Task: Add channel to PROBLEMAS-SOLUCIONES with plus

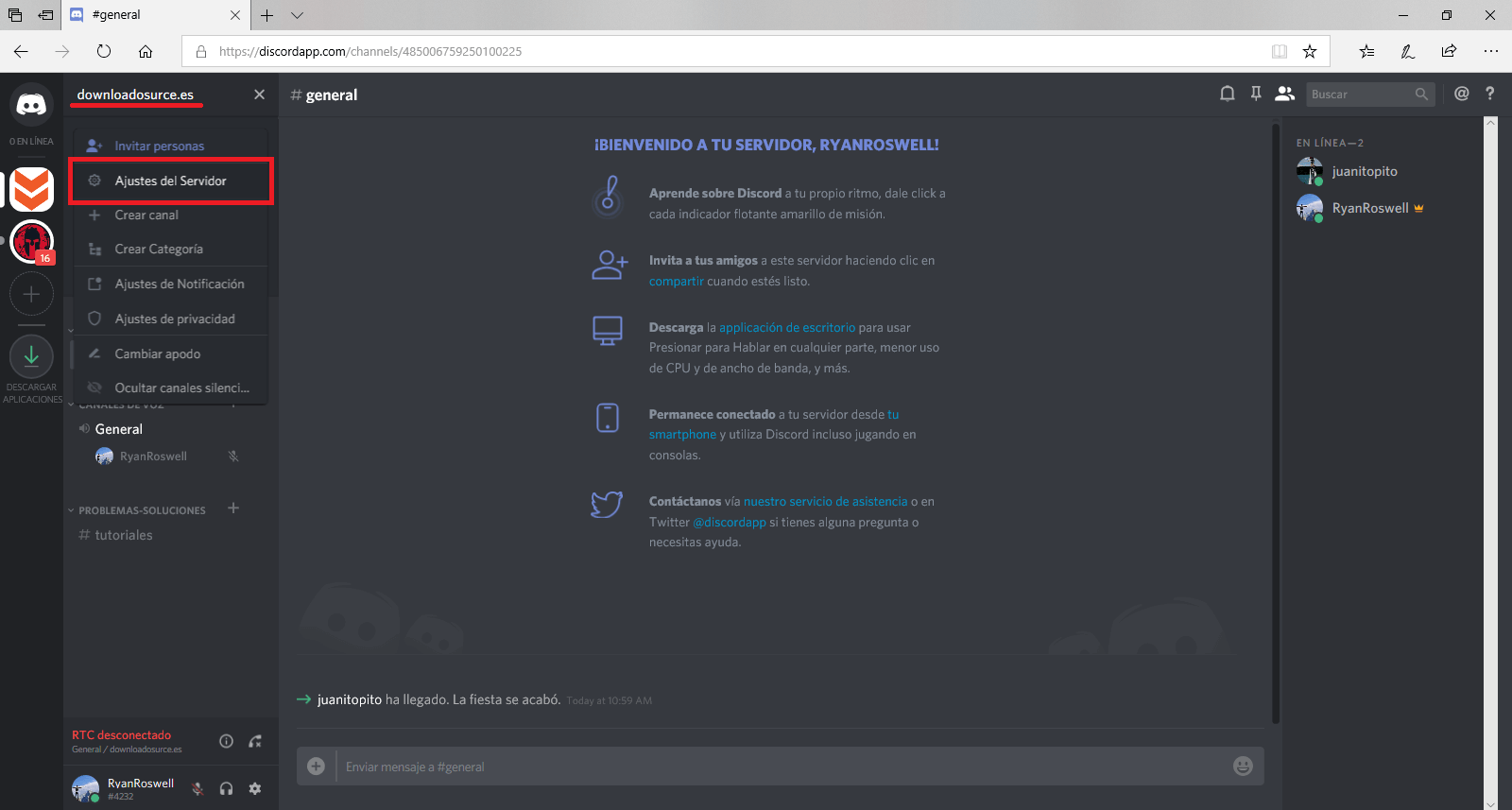Action: 233,508
